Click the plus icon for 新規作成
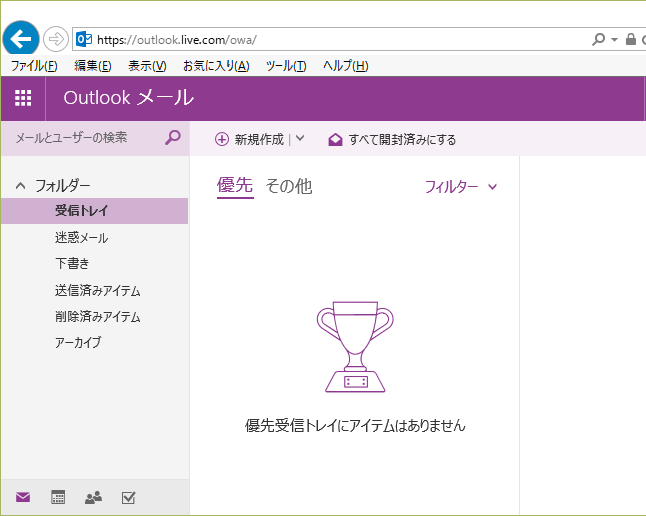Screen dimensions: 646x516 tap(222, 139)
